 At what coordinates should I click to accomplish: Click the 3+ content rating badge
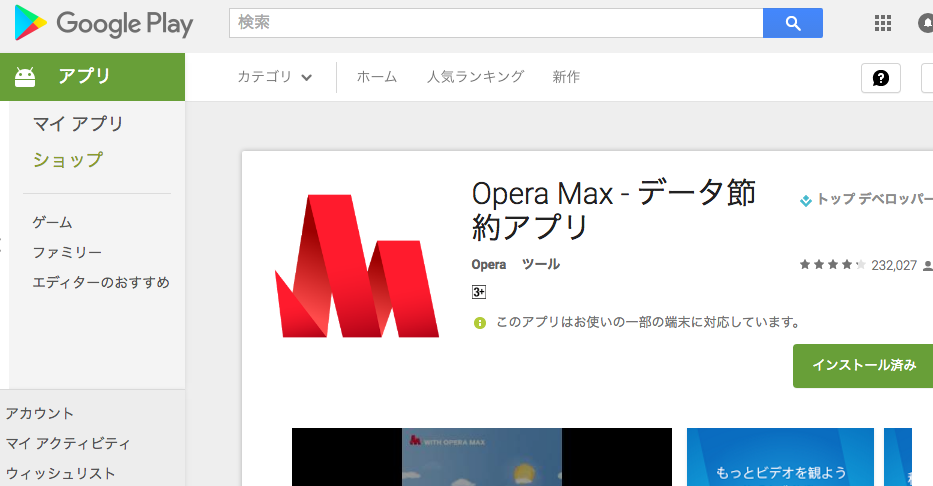pos(479,292)
